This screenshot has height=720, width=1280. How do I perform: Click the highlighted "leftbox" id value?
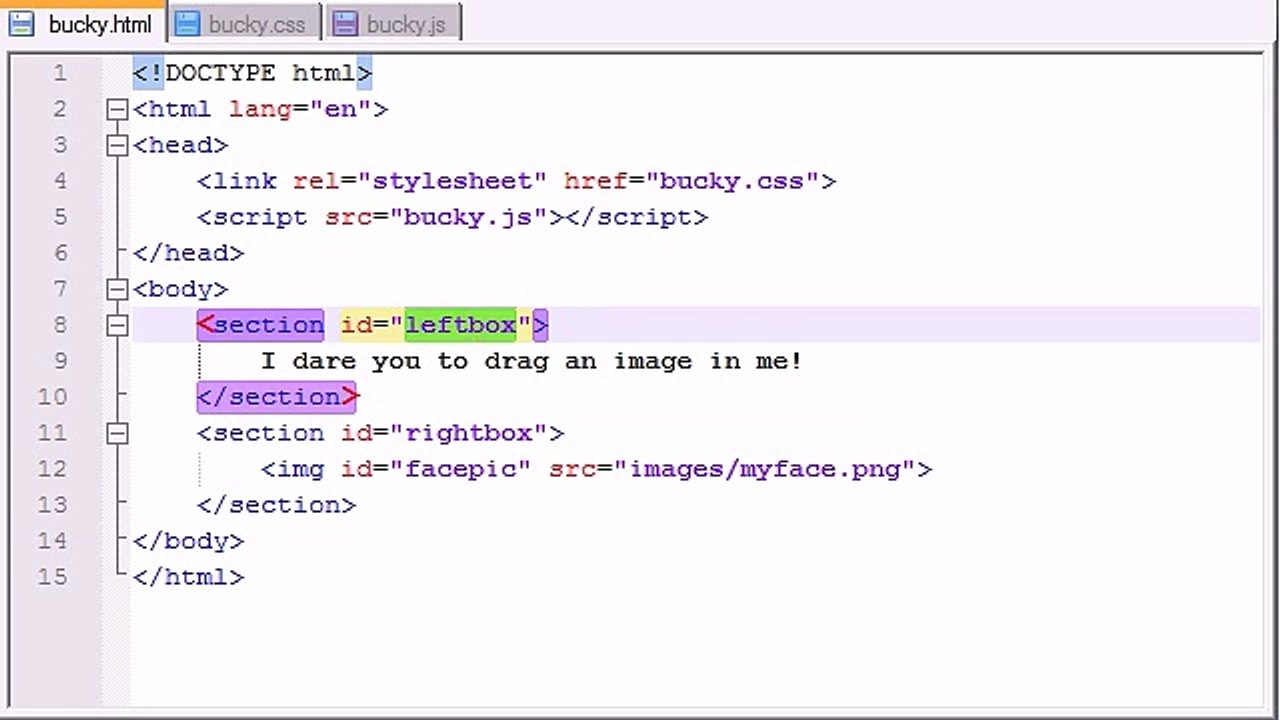point(460,325)
